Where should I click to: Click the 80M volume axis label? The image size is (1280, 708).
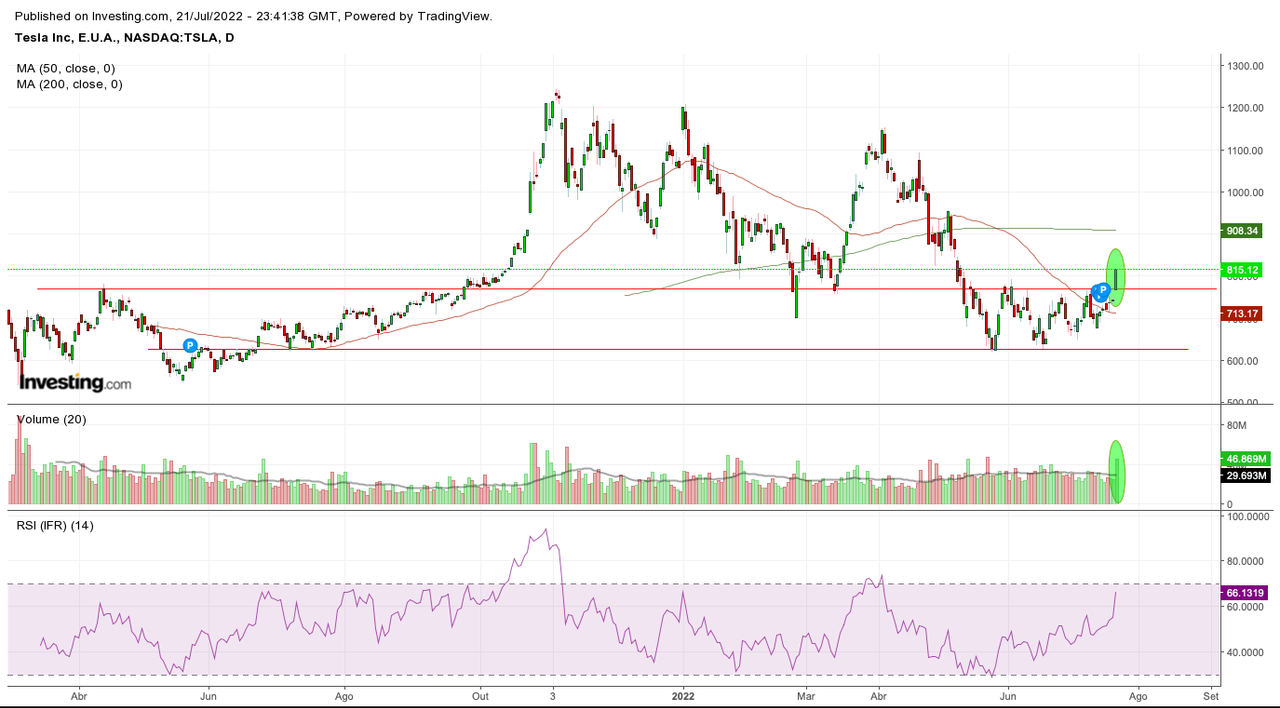tap(1238, 425)
